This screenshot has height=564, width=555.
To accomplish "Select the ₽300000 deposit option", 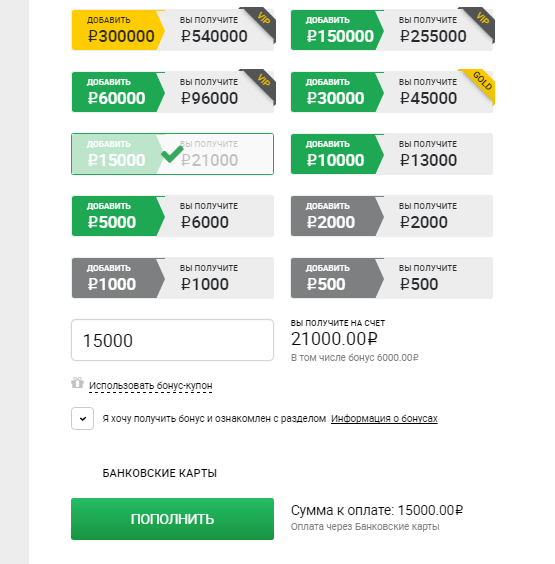I will [x=173, y=30].
